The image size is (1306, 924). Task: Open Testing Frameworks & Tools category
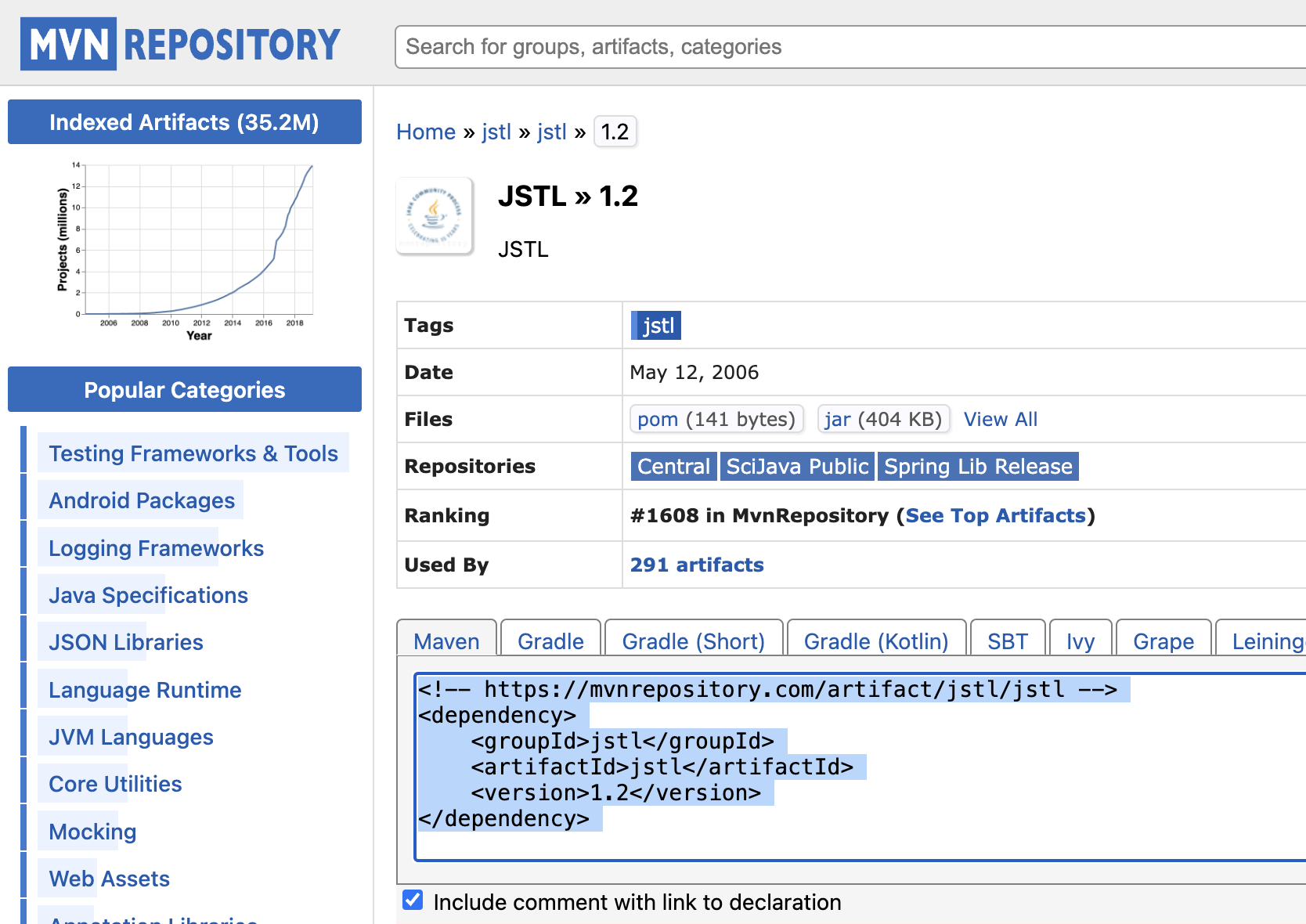pos(193,453)
